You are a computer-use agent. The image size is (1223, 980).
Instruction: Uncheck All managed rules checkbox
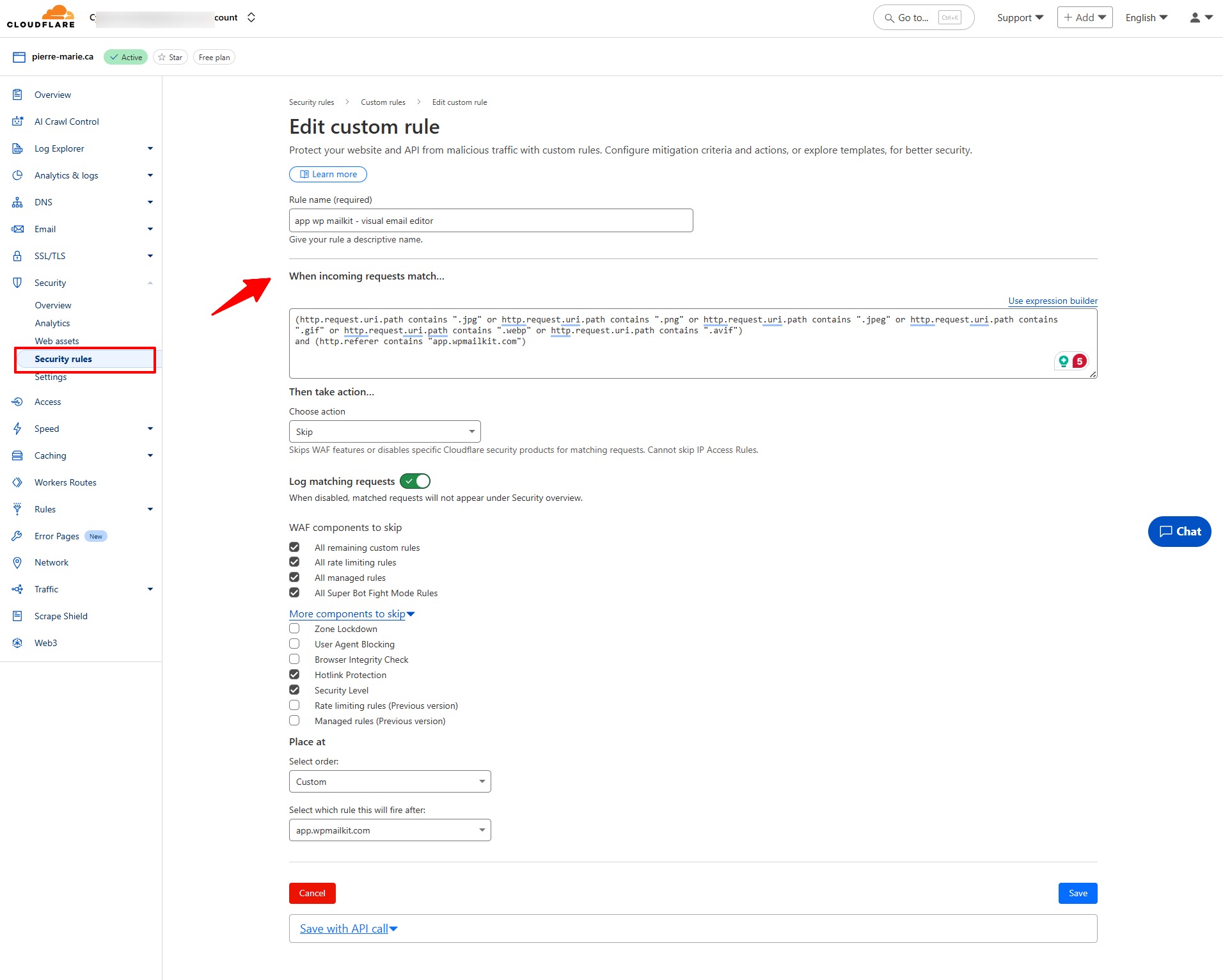pos(294,578)
